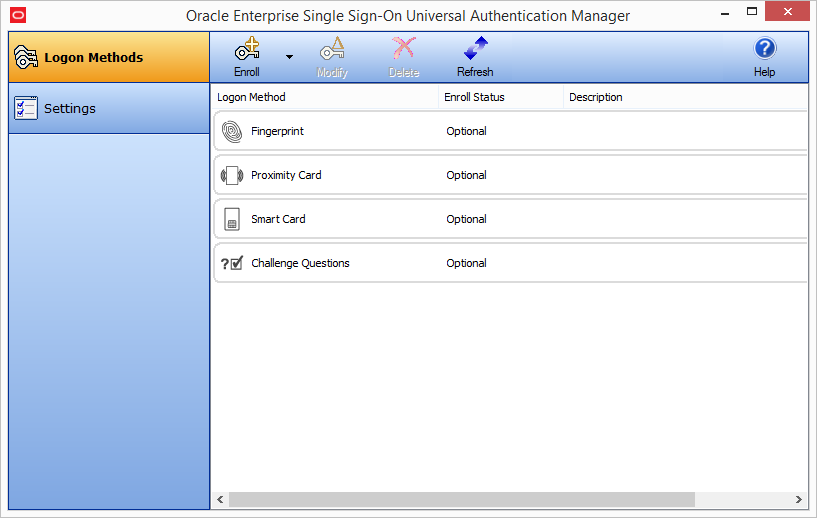The height and width of the screenshot is (518, 817).
Task: Click Optional status for Proximity Card
Action: [466, 175]
